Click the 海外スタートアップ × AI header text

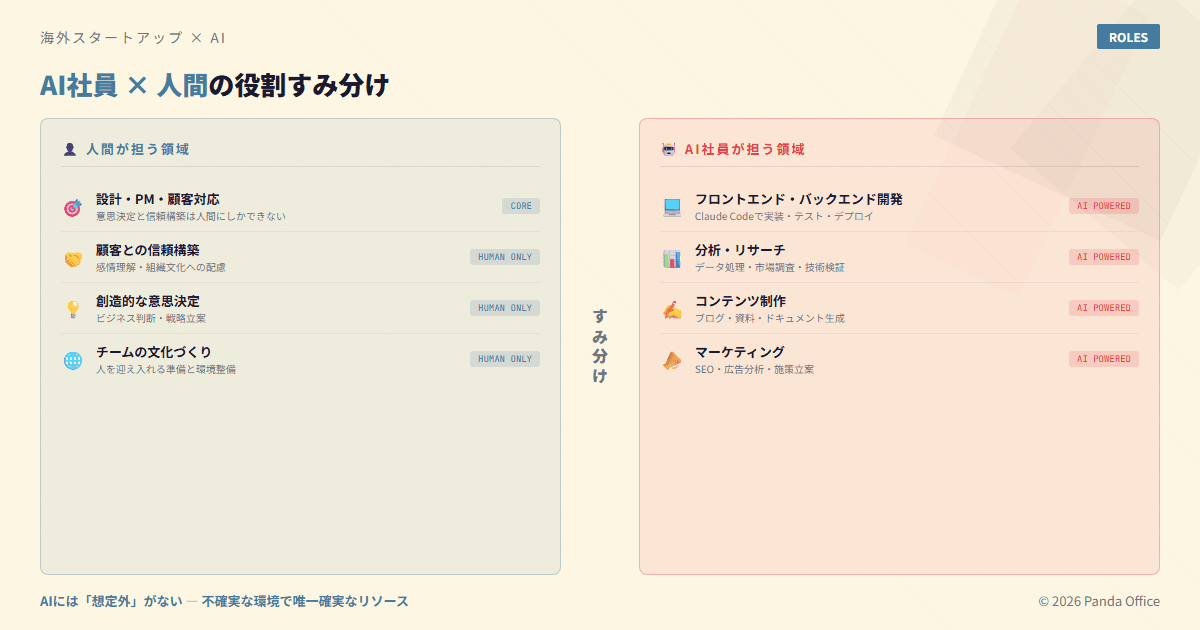click(x=133, y=37)
